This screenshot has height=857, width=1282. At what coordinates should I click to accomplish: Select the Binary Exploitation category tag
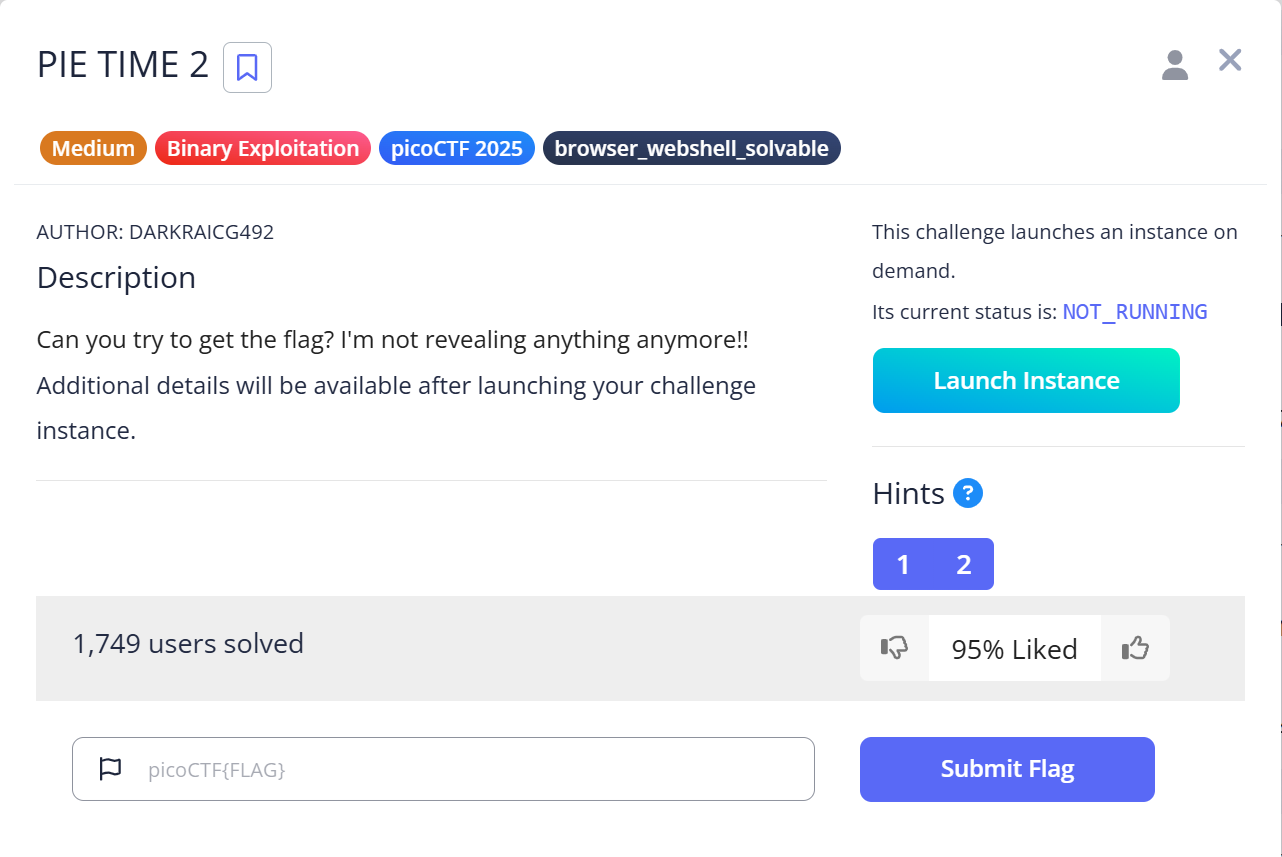point(263,149)
